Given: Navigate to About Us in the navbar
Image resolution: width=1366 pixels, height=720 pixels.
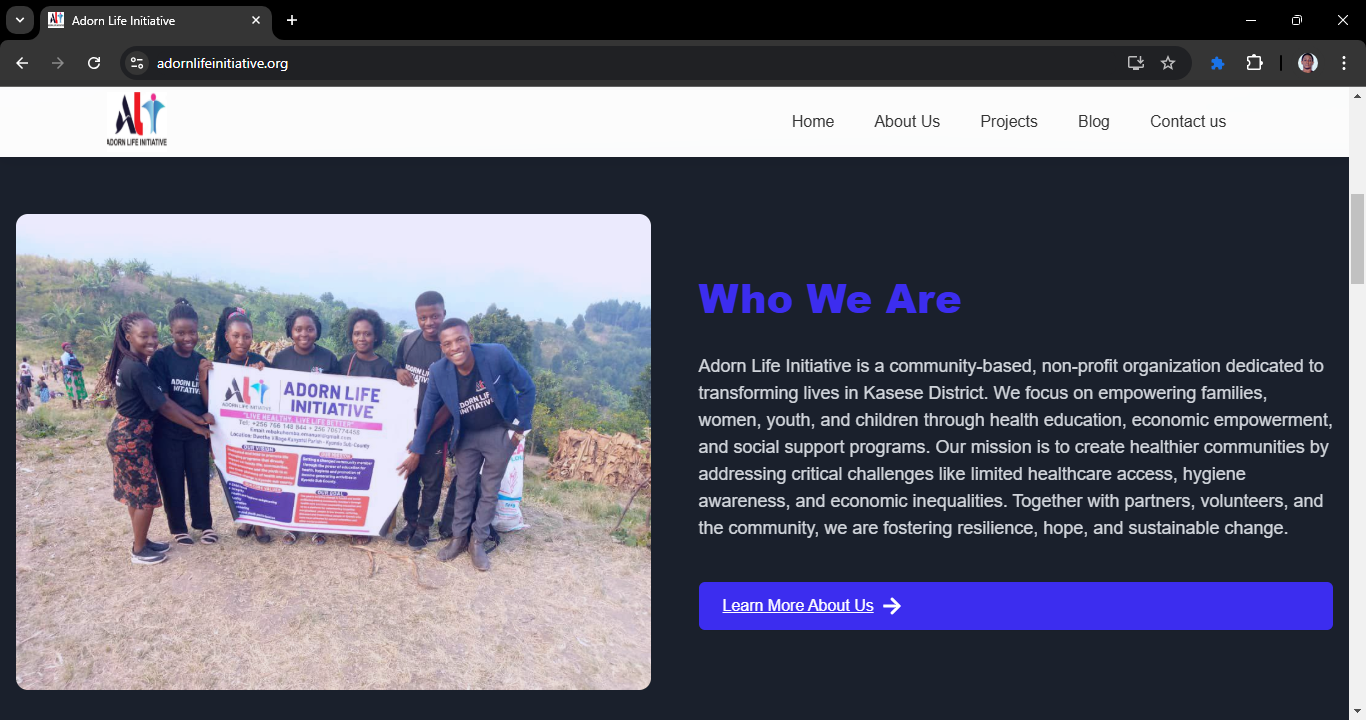Looking at the screenshot, I should coord(906,121).
